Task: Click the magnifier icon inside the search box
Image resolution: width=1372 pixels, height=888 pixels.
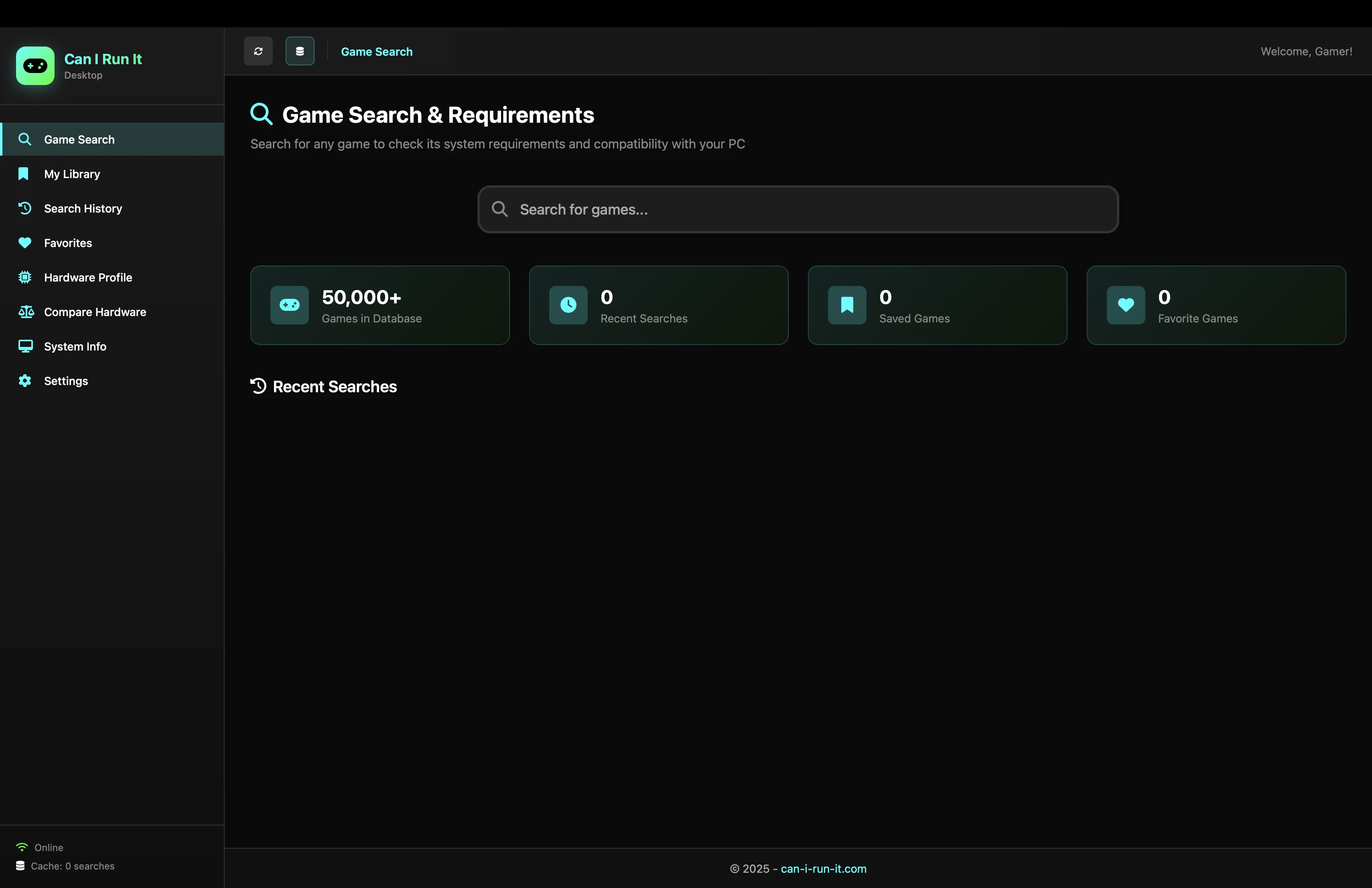Action: click(x=500, y=209)
